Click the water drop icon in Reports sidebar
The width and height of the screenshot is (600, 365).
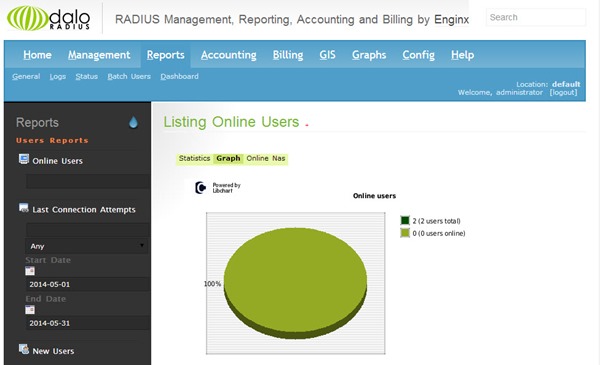(x=133, y=122)
